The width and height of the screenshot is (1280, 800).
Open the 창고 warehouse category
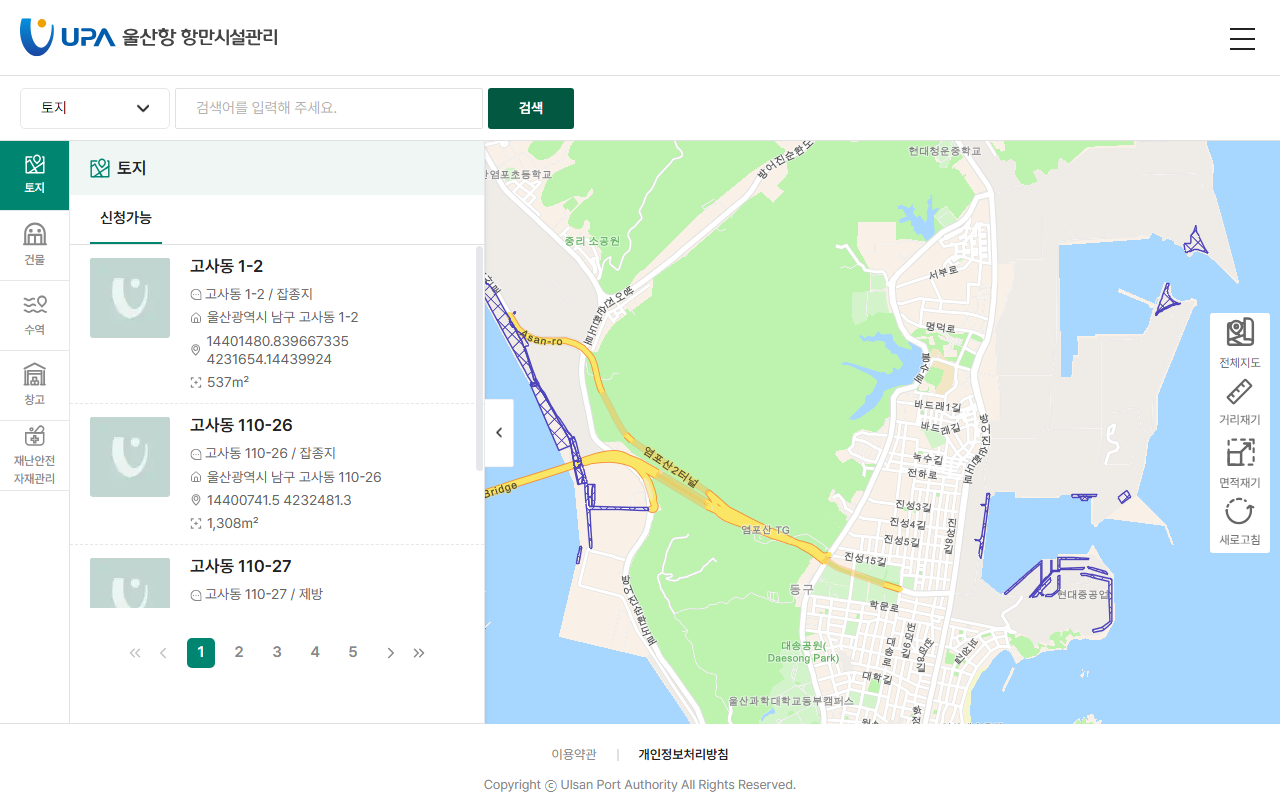pyautogui.click(x=34, y=385)
